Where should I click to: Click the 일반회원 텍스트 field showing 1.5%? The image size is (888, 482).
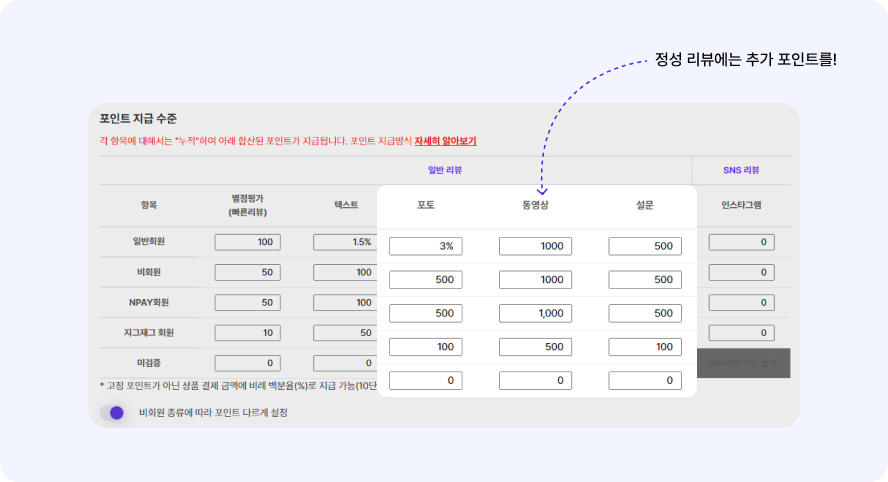[343, 242]
